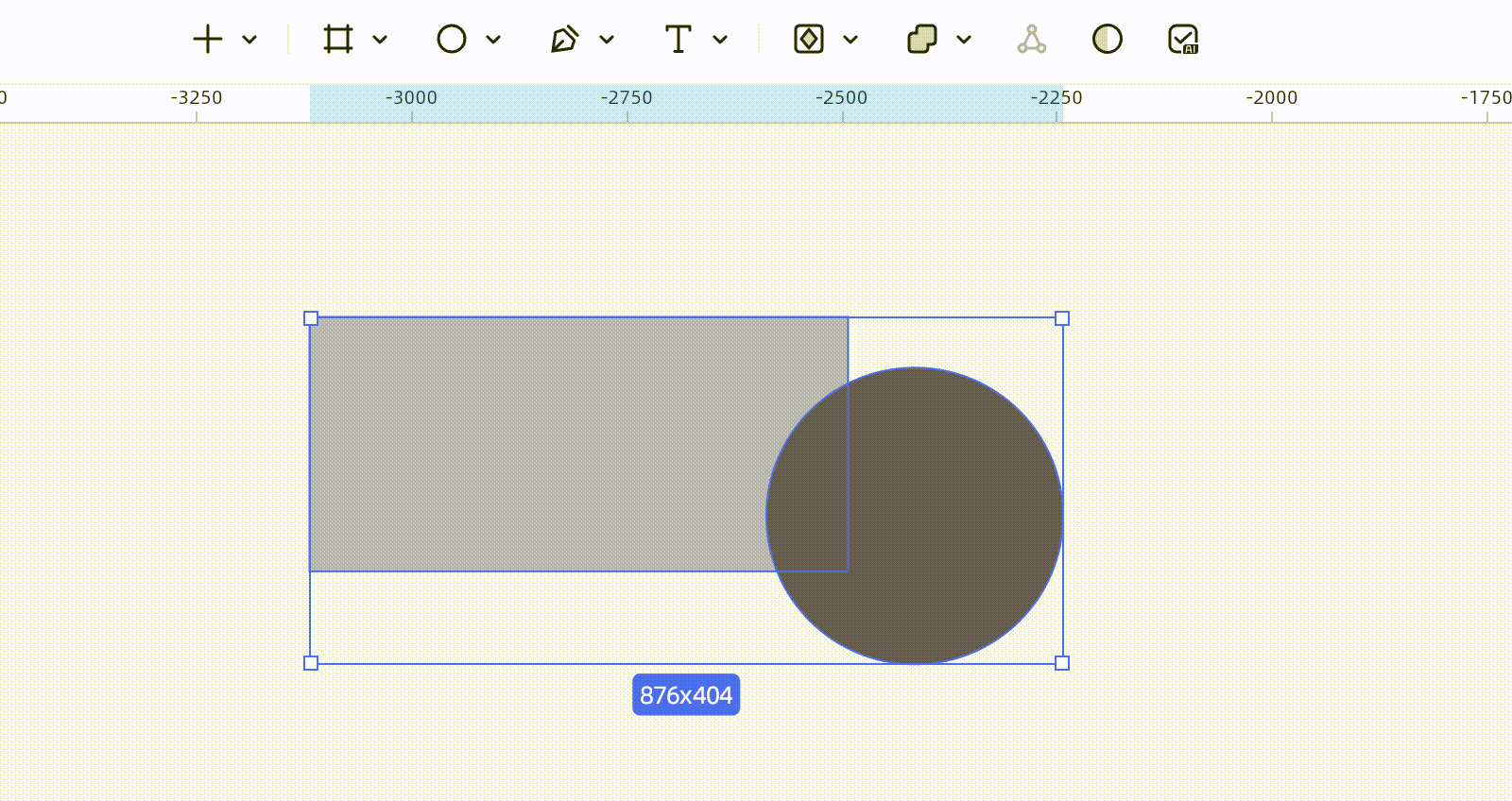Click the top-left selection handle

tap(311, 318)
